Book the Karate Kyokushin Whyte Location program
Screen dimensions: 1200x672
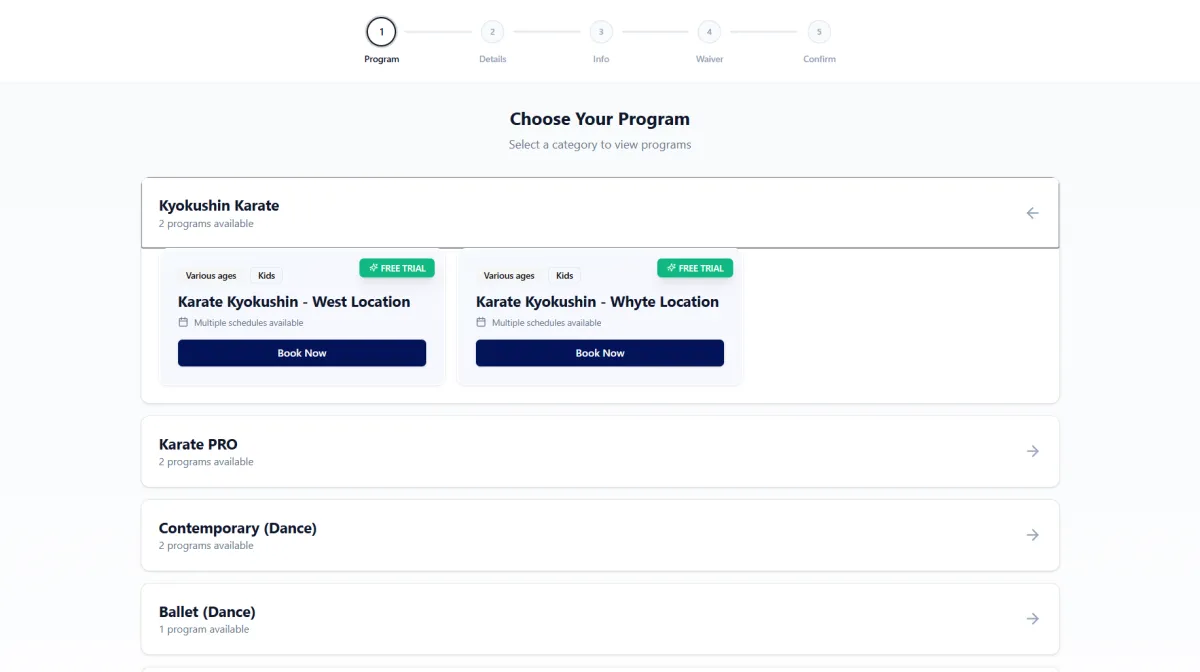tap(599, 353)
